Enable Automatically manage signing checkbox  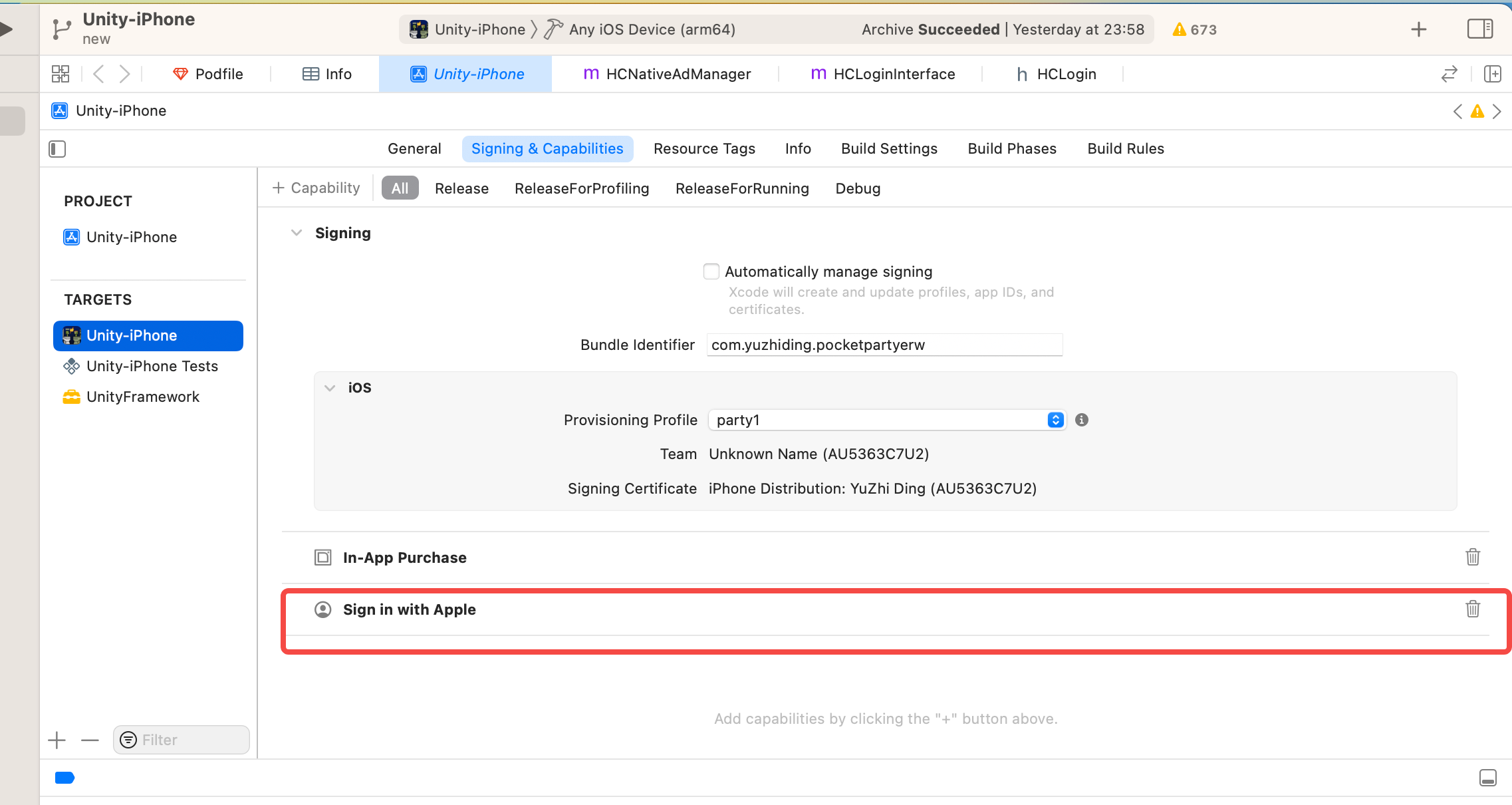pyautogui.click(x=711, y=271)
